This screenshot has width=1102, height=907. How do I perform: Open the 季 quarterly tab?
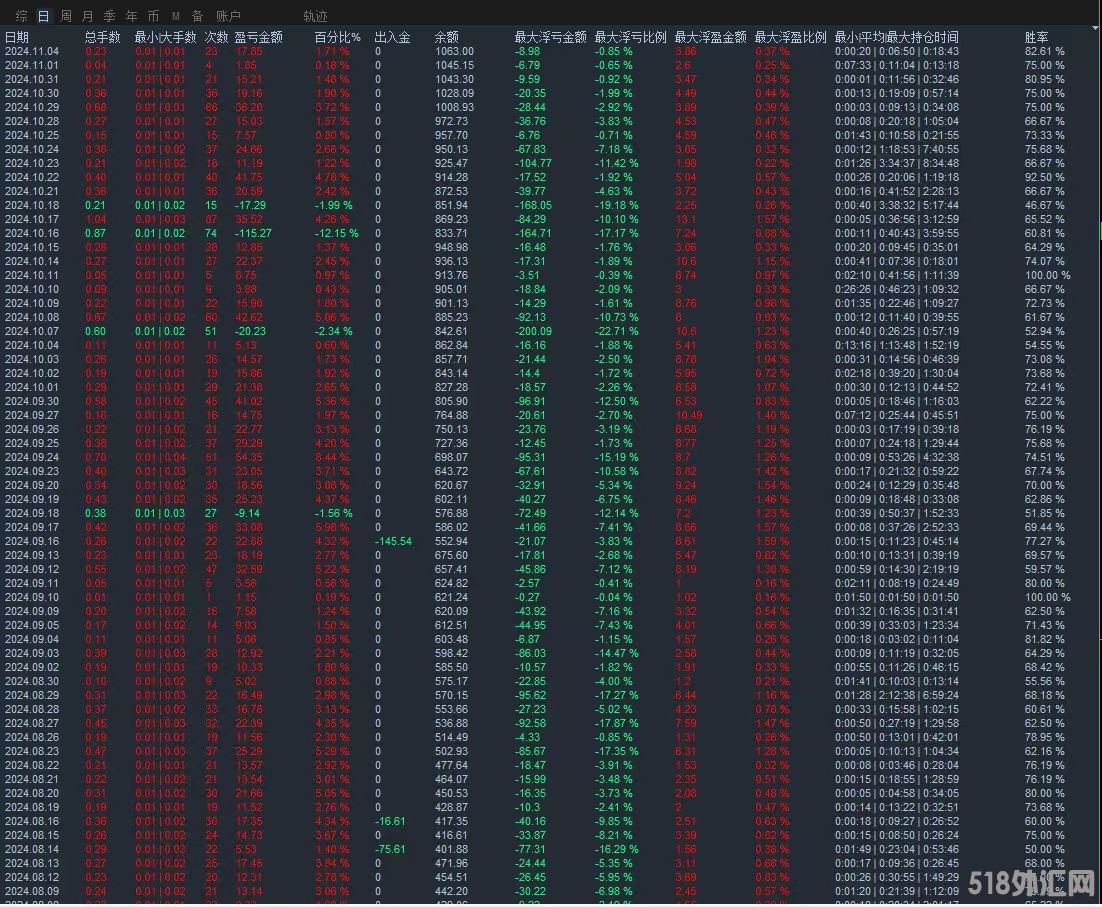coord(109,15)
